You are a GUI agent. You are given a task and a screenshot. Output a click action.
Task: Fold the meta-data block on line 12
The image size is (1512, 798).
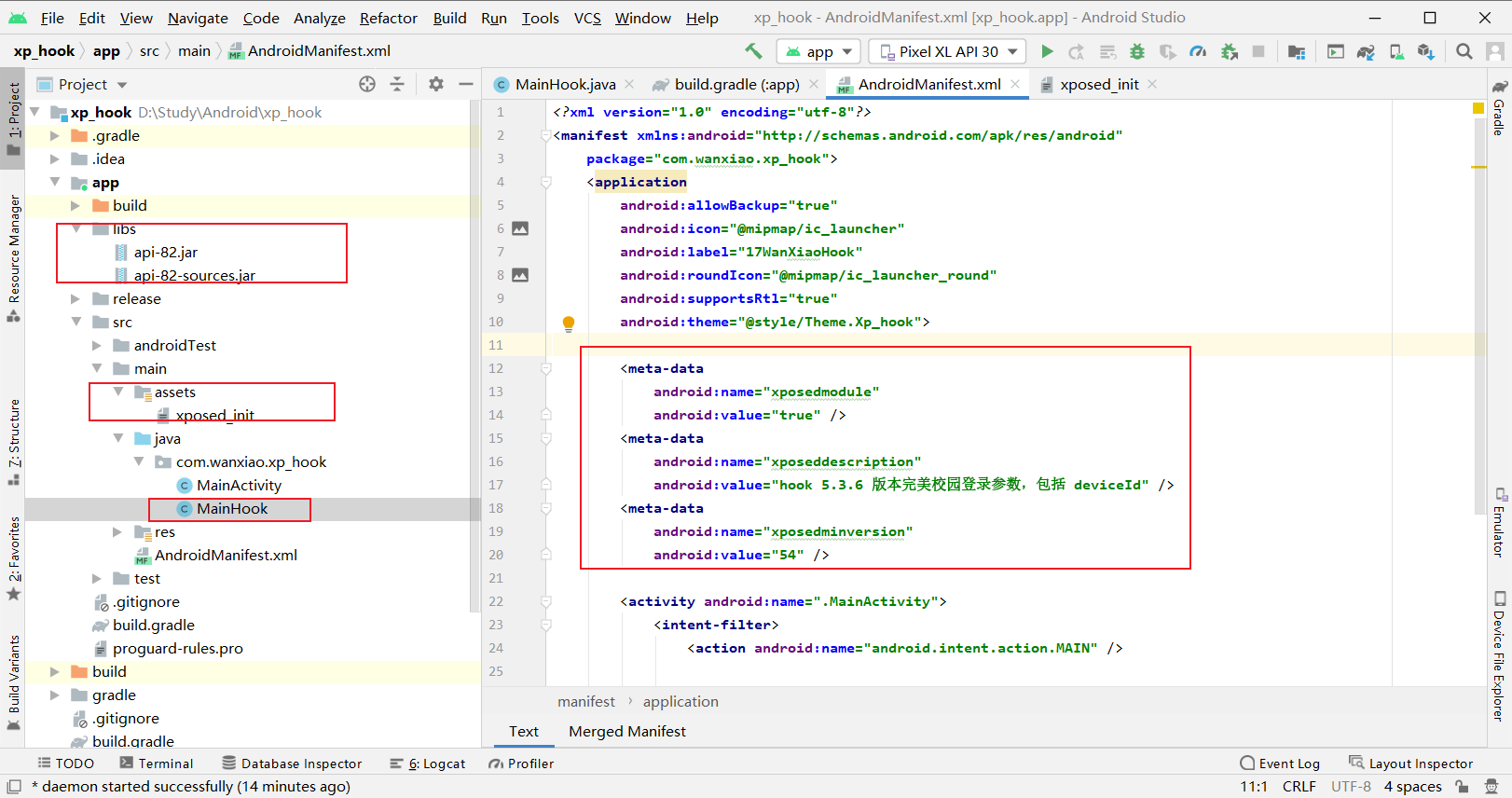coord(546,368)
